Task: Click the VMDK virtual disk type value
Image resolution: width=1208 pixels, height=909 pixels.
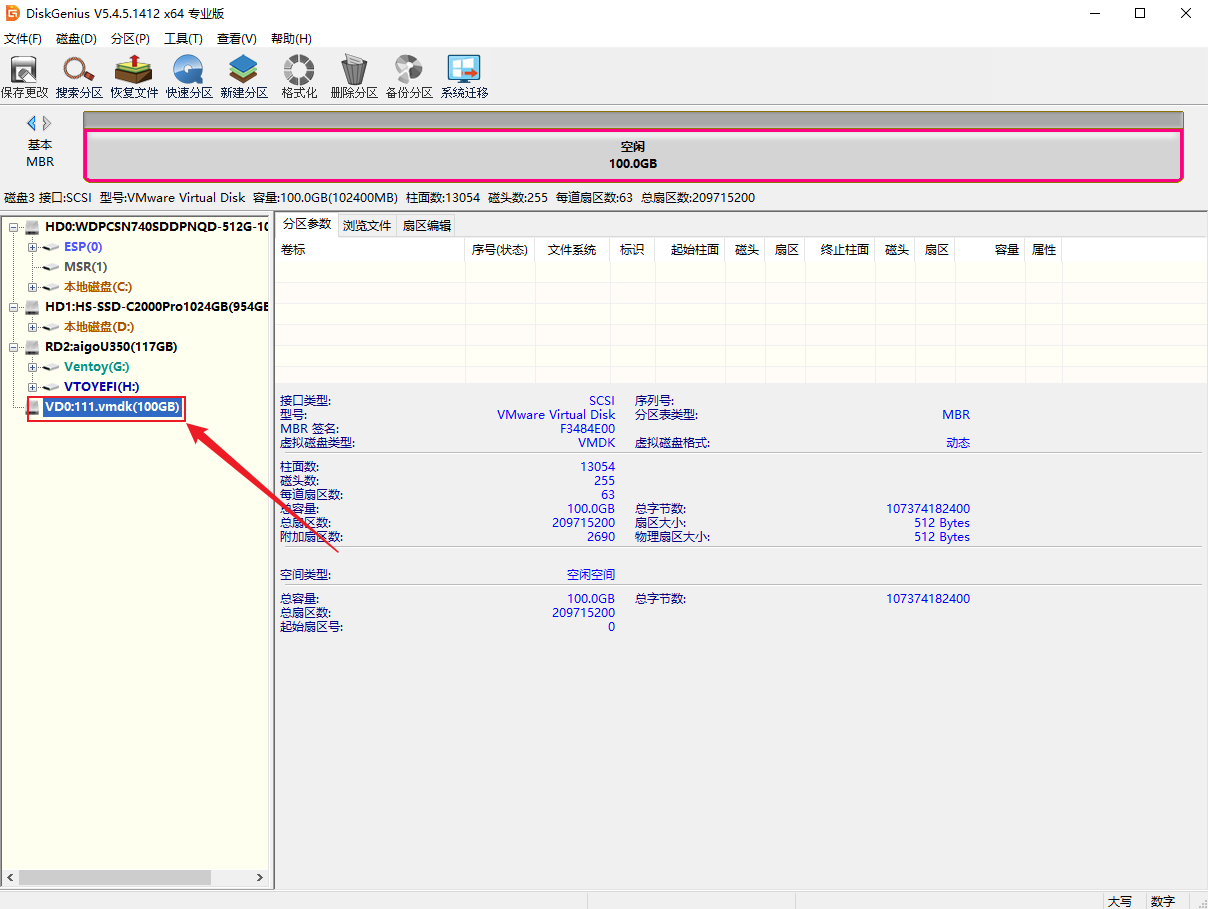Action: [x=597, y=443]
